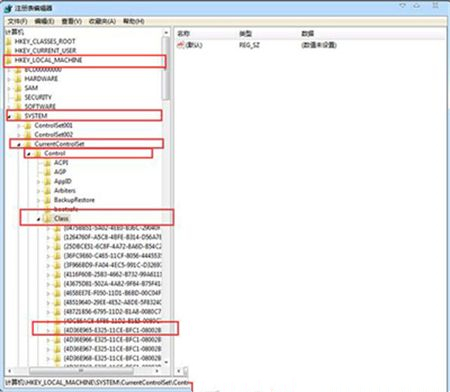Expand the SAM key
This screenshot has width=450, height=392.
(x=9, y=88)
